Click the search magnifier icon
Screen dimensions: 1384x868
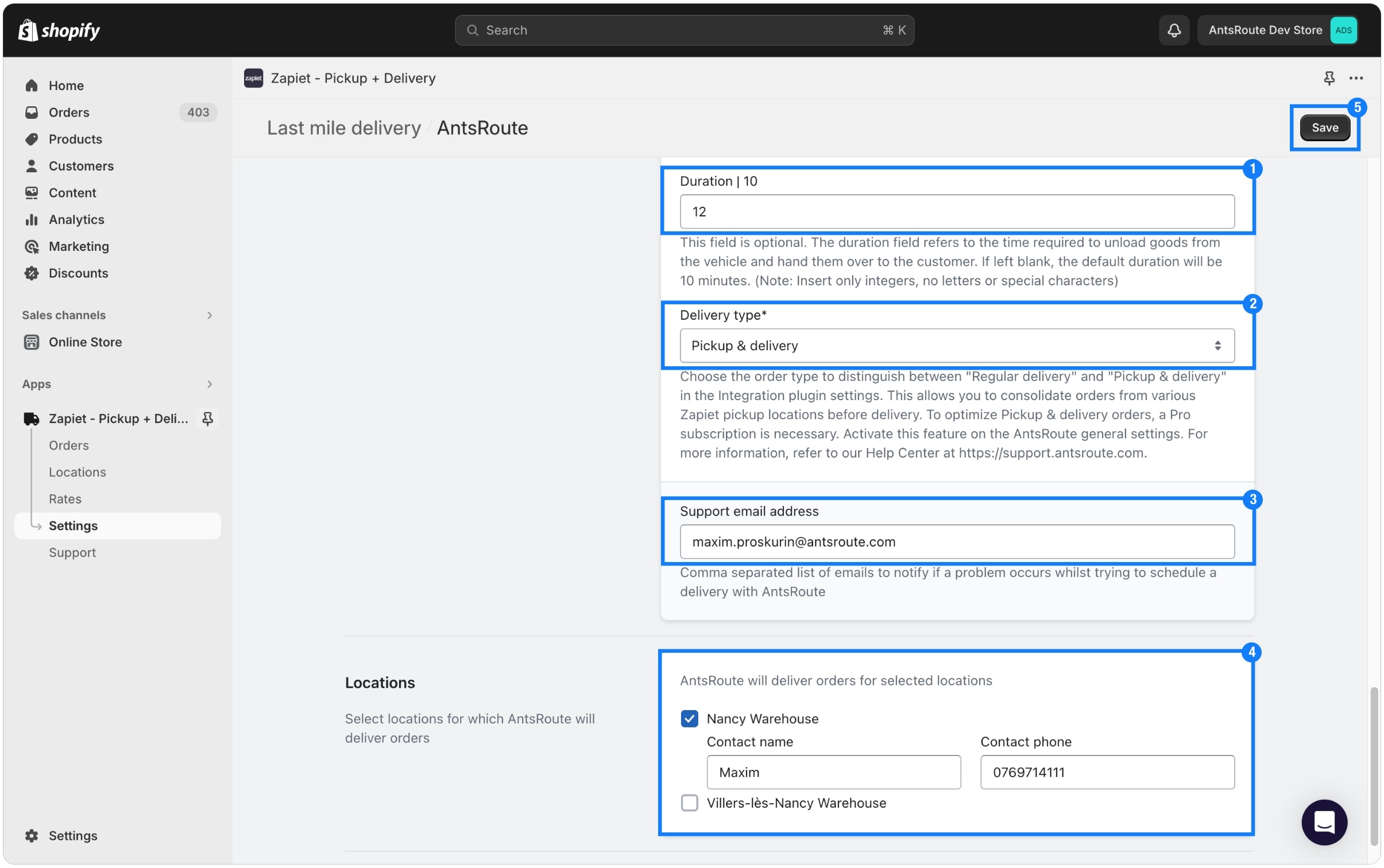pos(472,30)
